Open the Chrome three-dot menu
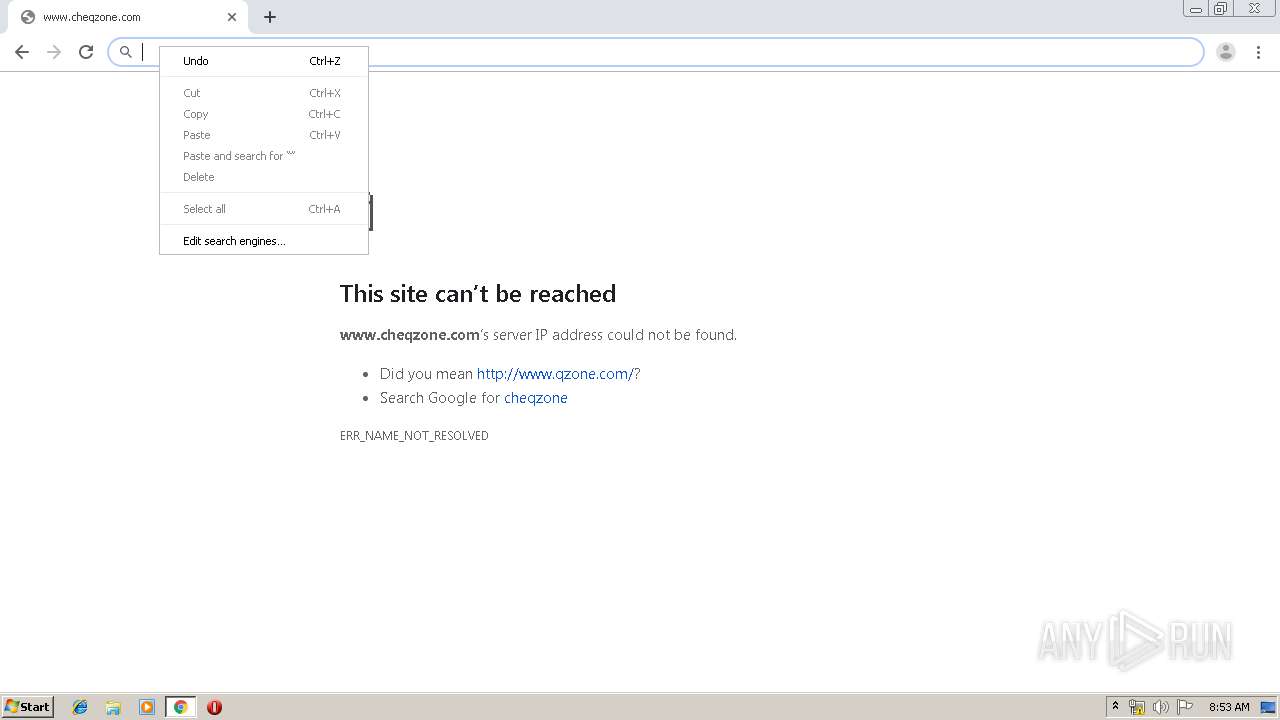 [x=1258, y=52]
